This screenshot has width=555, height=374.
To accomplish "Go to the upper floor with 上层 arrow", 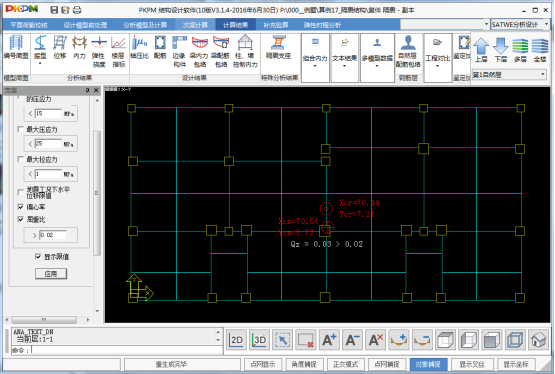I will pos(481,50).
